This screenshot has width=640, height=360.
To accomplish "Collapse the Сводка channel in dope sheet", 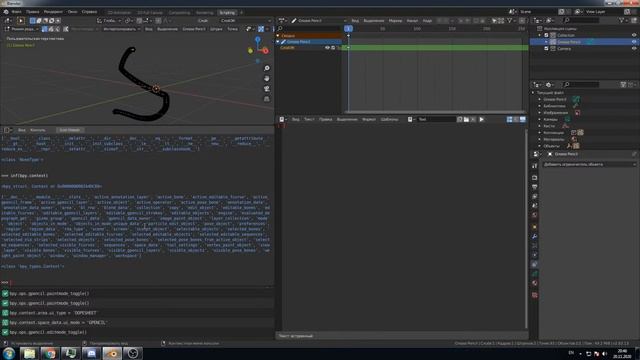I will 278,36.
